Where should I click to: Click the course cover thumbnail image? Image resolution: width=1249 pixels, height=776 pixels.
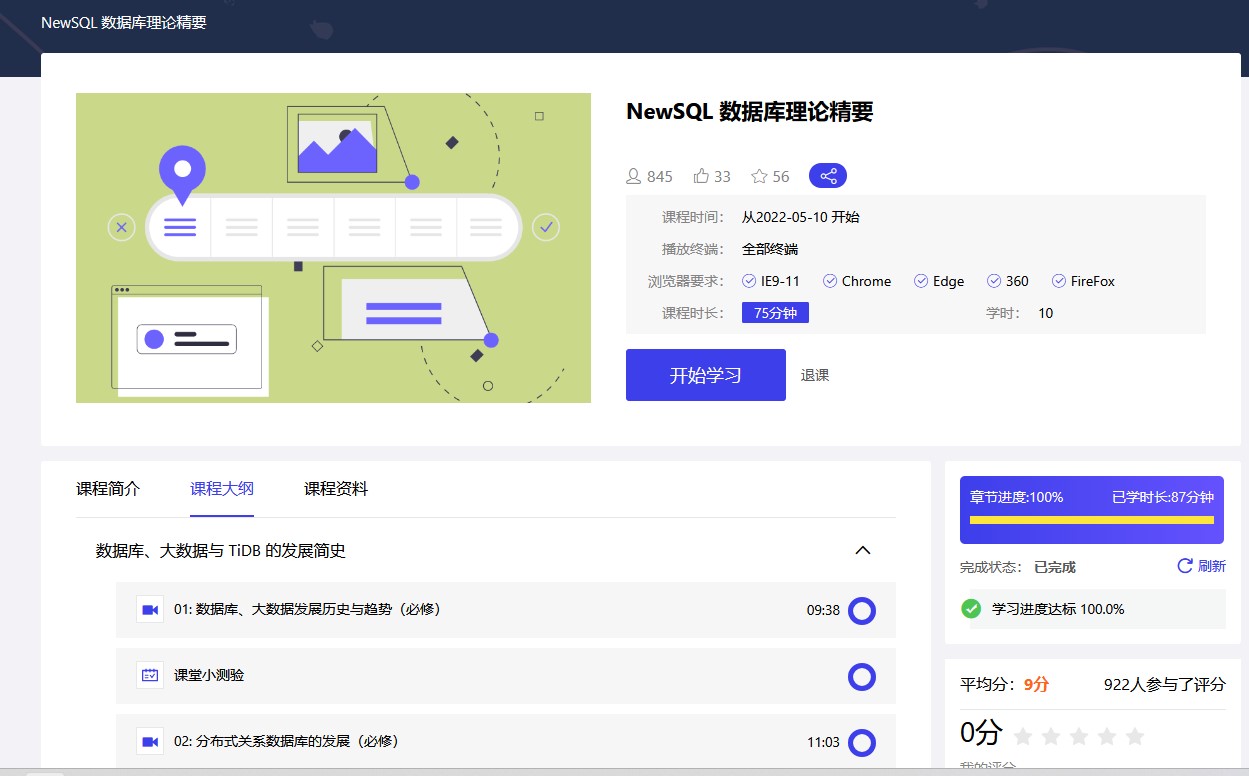pyautogui.click(x=333, y=248)
